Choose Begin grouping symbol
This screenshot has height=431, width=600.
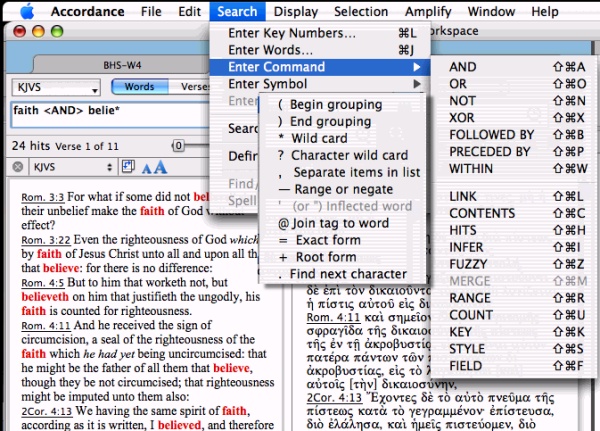342,104
